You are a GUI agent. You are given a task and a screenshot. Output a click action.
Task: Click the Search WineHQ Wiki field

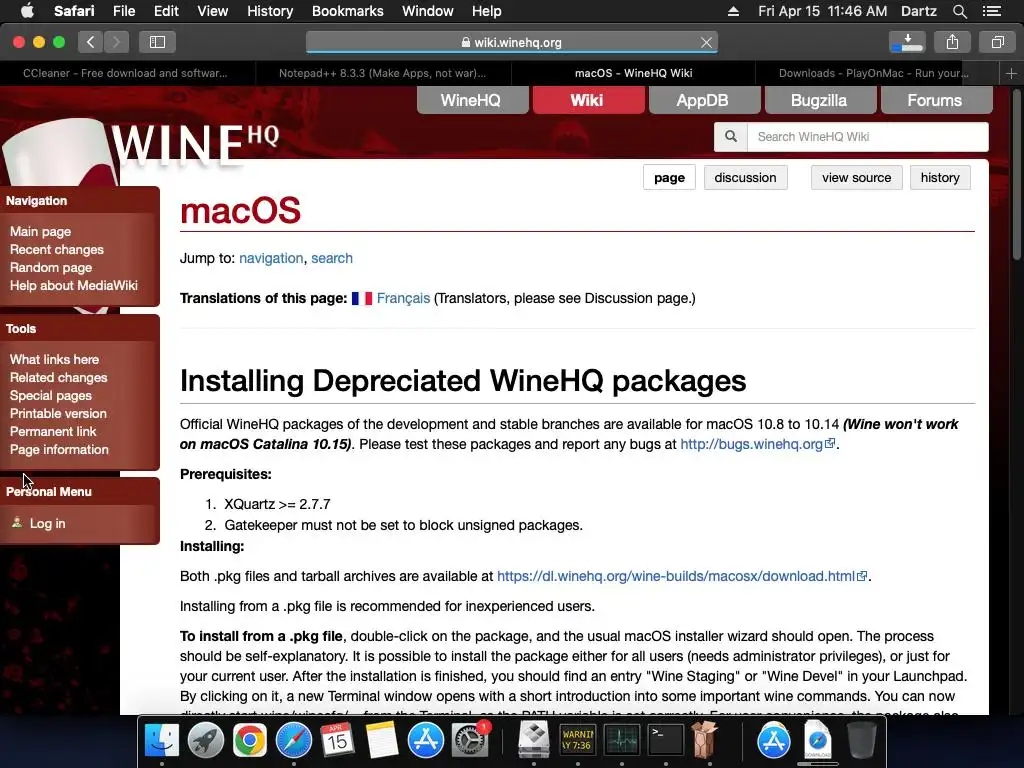coord(867,136)
